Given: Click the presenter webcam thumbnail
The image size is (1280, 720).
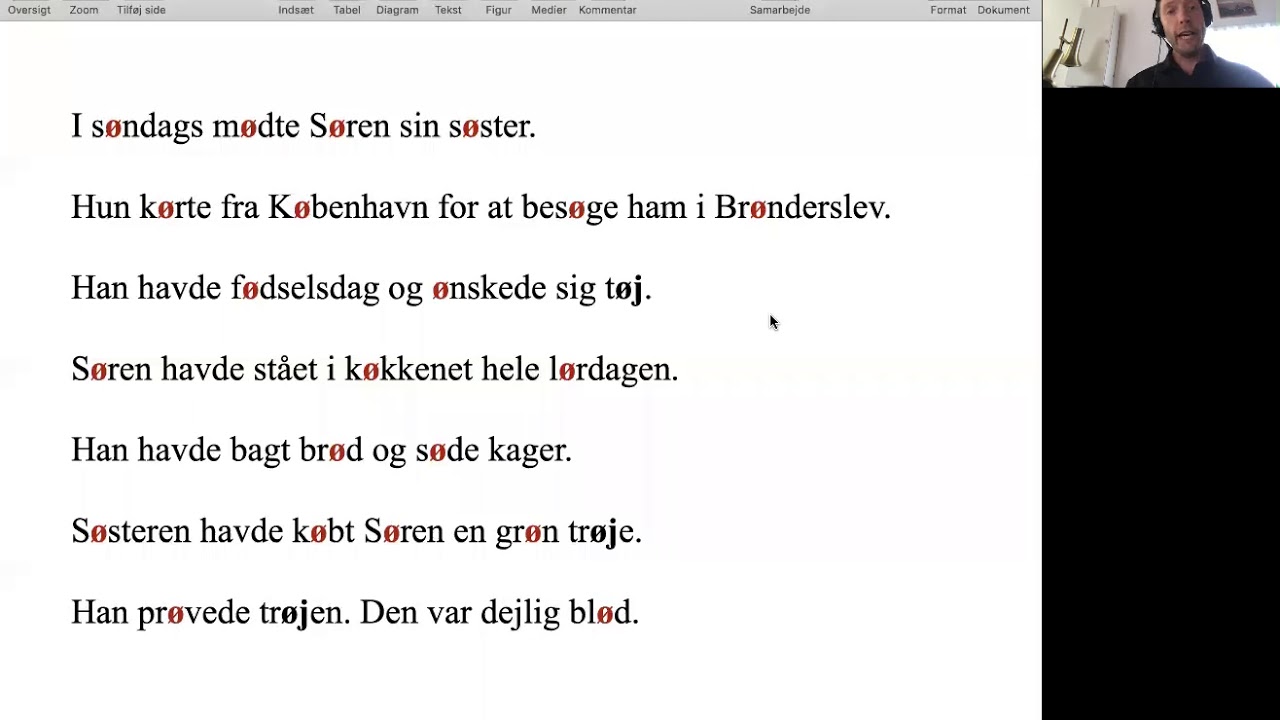Looking at the screenshot, I should [1161, 44].
